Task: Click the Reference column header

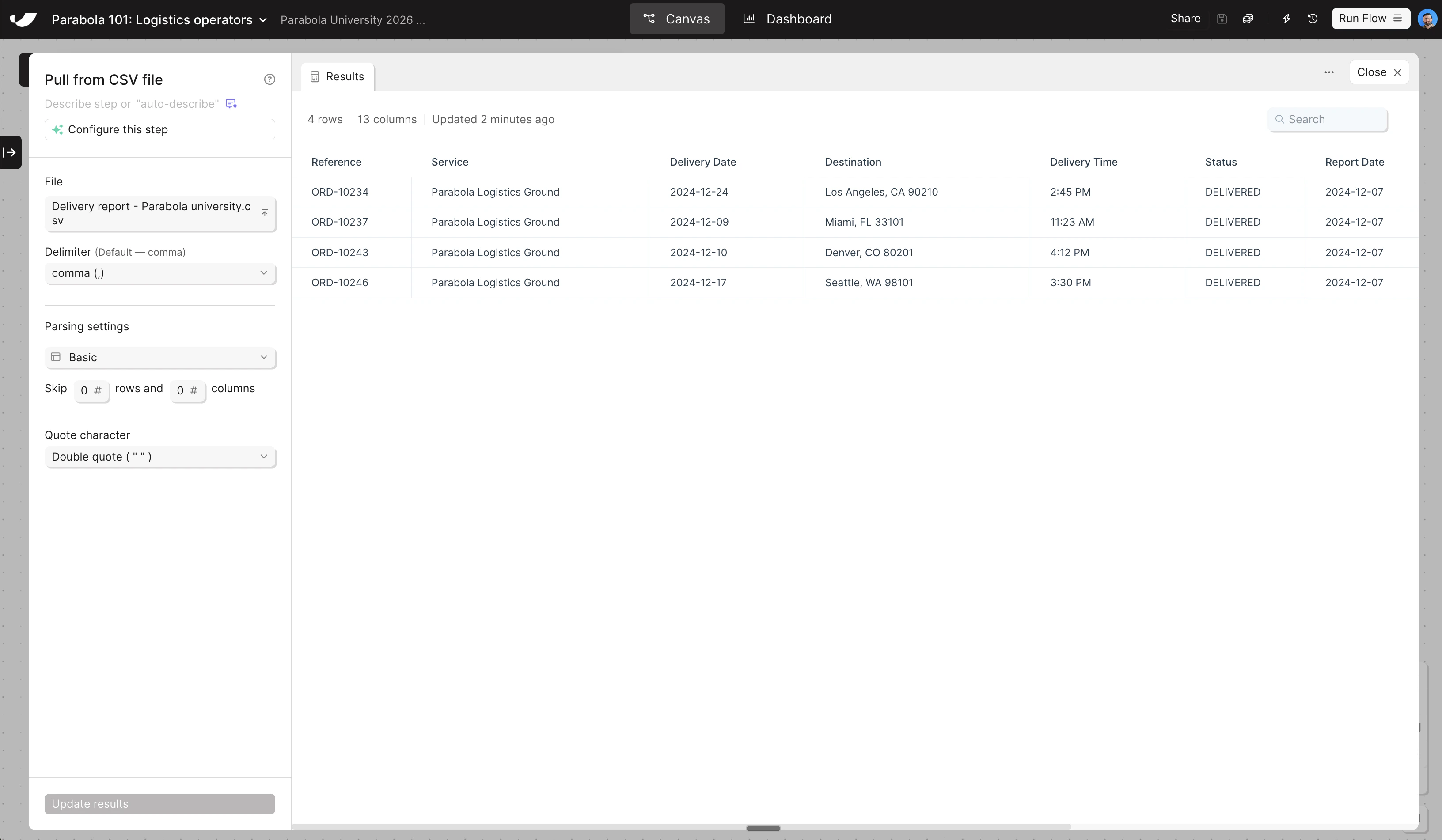Action: click(337, 162)
